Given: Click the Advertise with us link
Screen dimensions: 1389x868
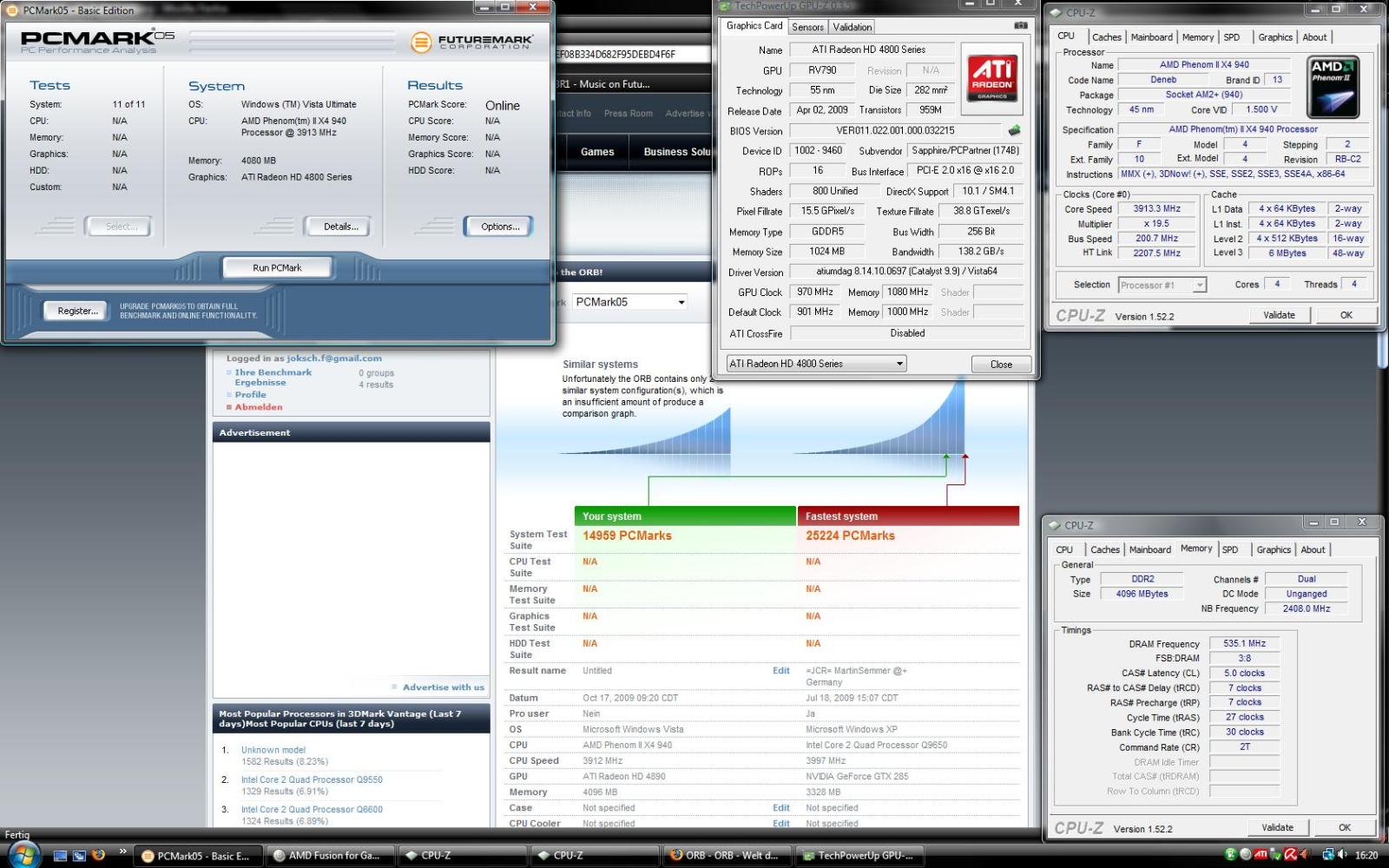Looking at the screenshot, I should coord(443,687).
